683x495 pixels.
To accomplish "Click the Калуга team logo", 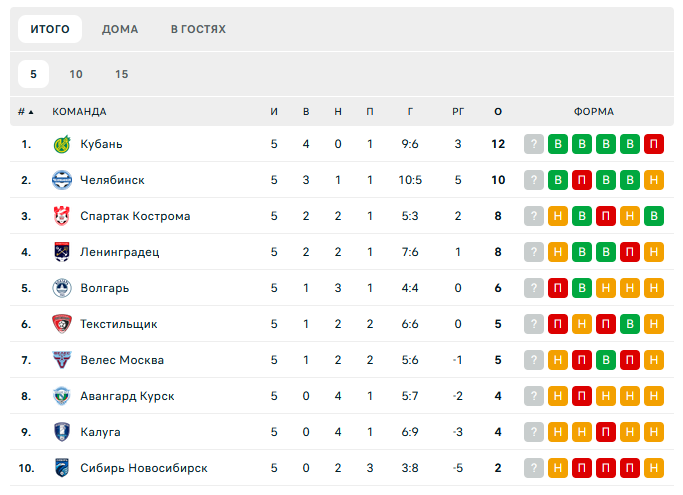I will 61,432.
